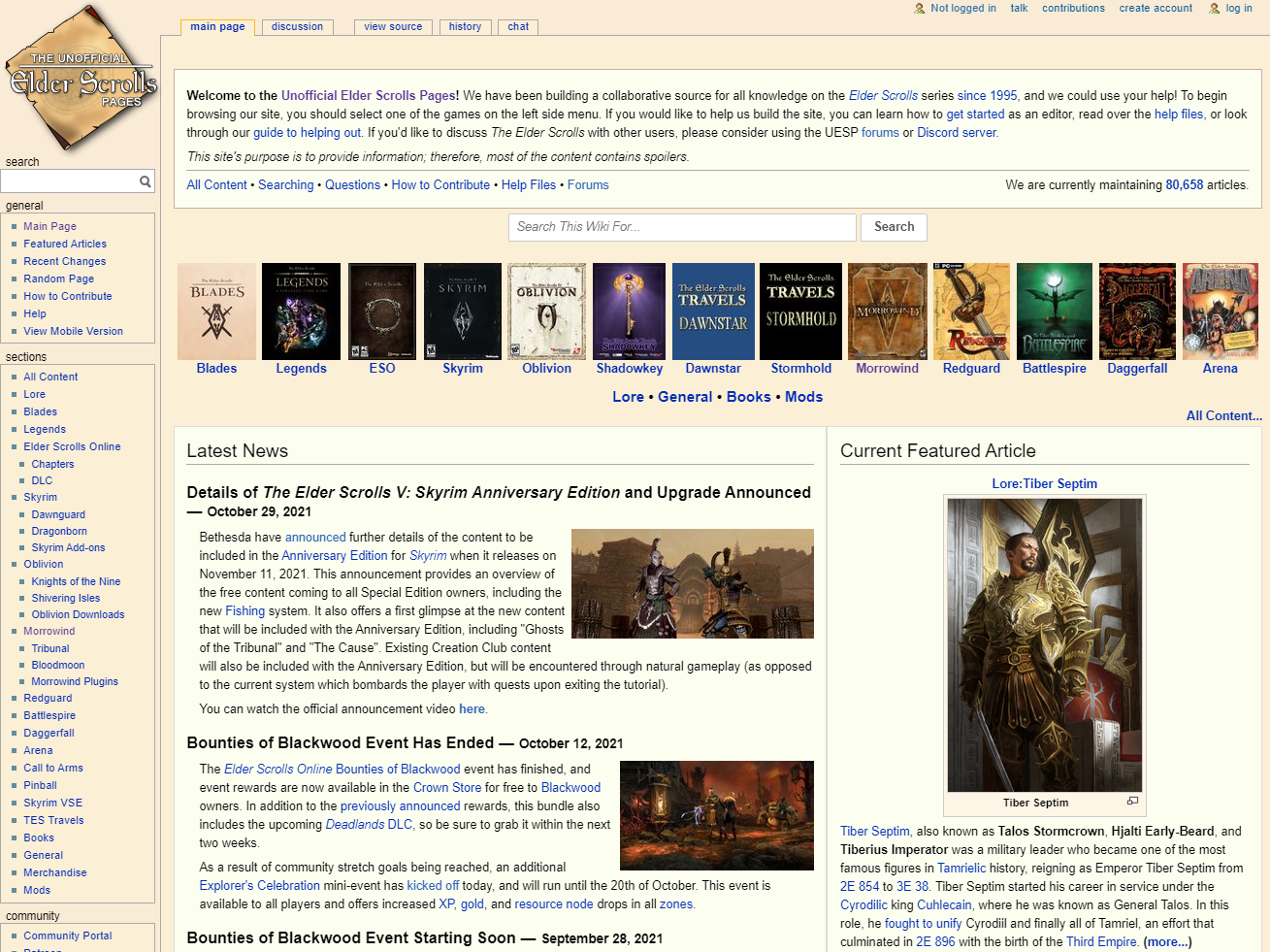The image size is (1270, 952).
Task: Click the Tiber Septim portrait image
Action: click(1045, 645)
